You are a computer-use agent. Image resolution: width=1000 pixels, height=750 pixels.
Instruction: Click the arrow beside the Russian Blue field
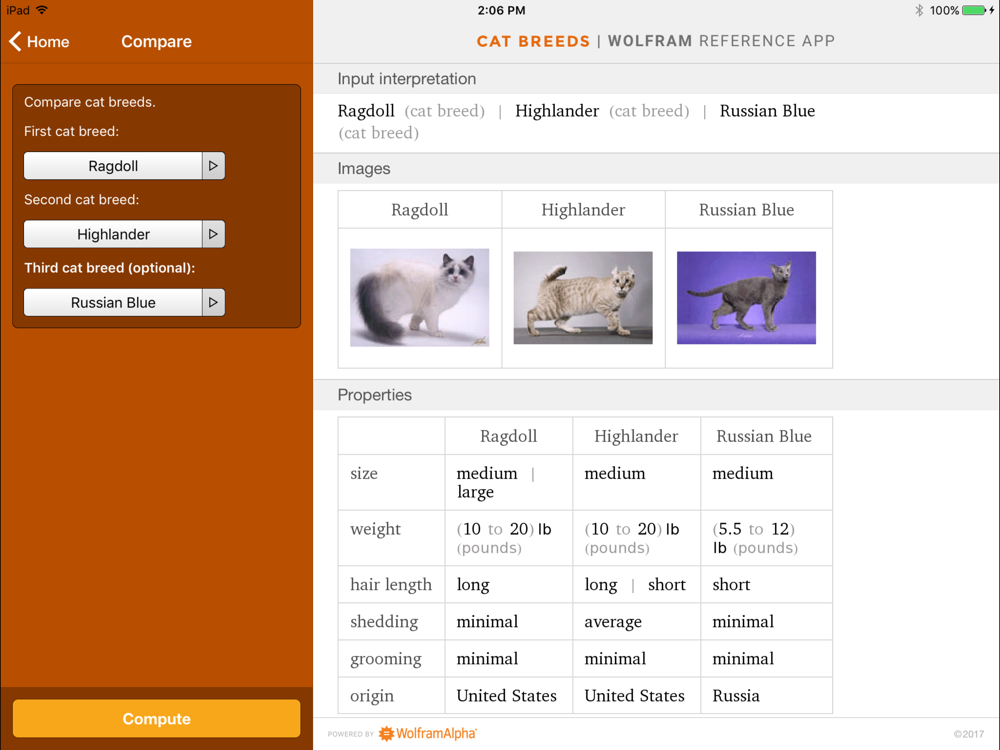pyautogui.click(x=214, y=302)
